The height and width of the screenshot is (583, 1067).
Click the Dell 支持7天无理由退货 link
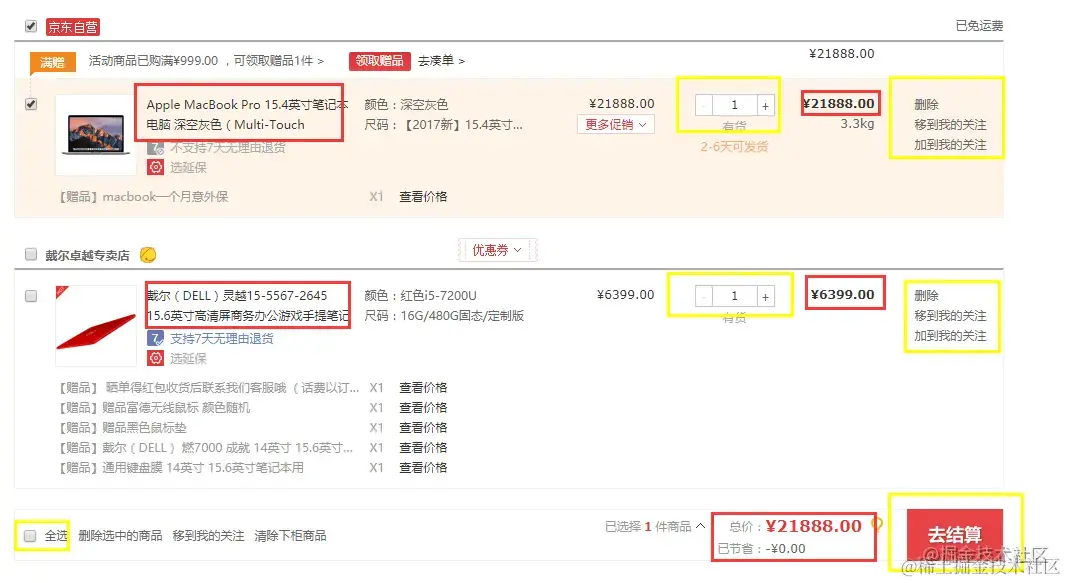tap(222, 339)
